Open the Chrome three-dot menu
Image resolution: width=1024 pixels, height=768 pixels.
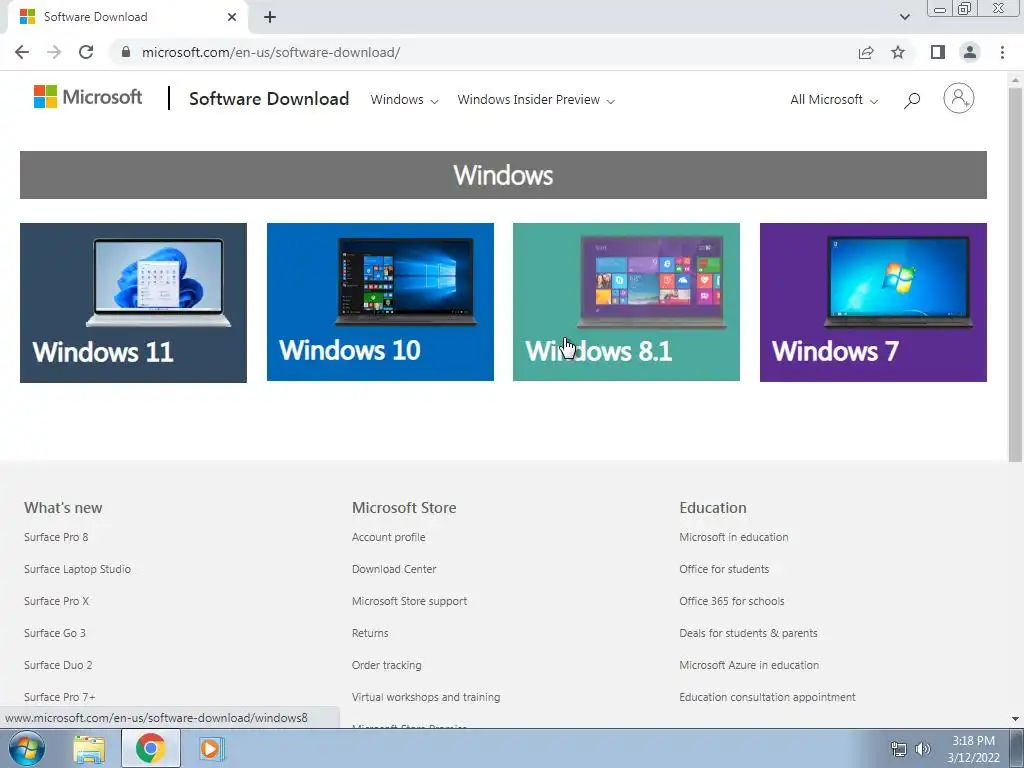tap(1002, 52)
